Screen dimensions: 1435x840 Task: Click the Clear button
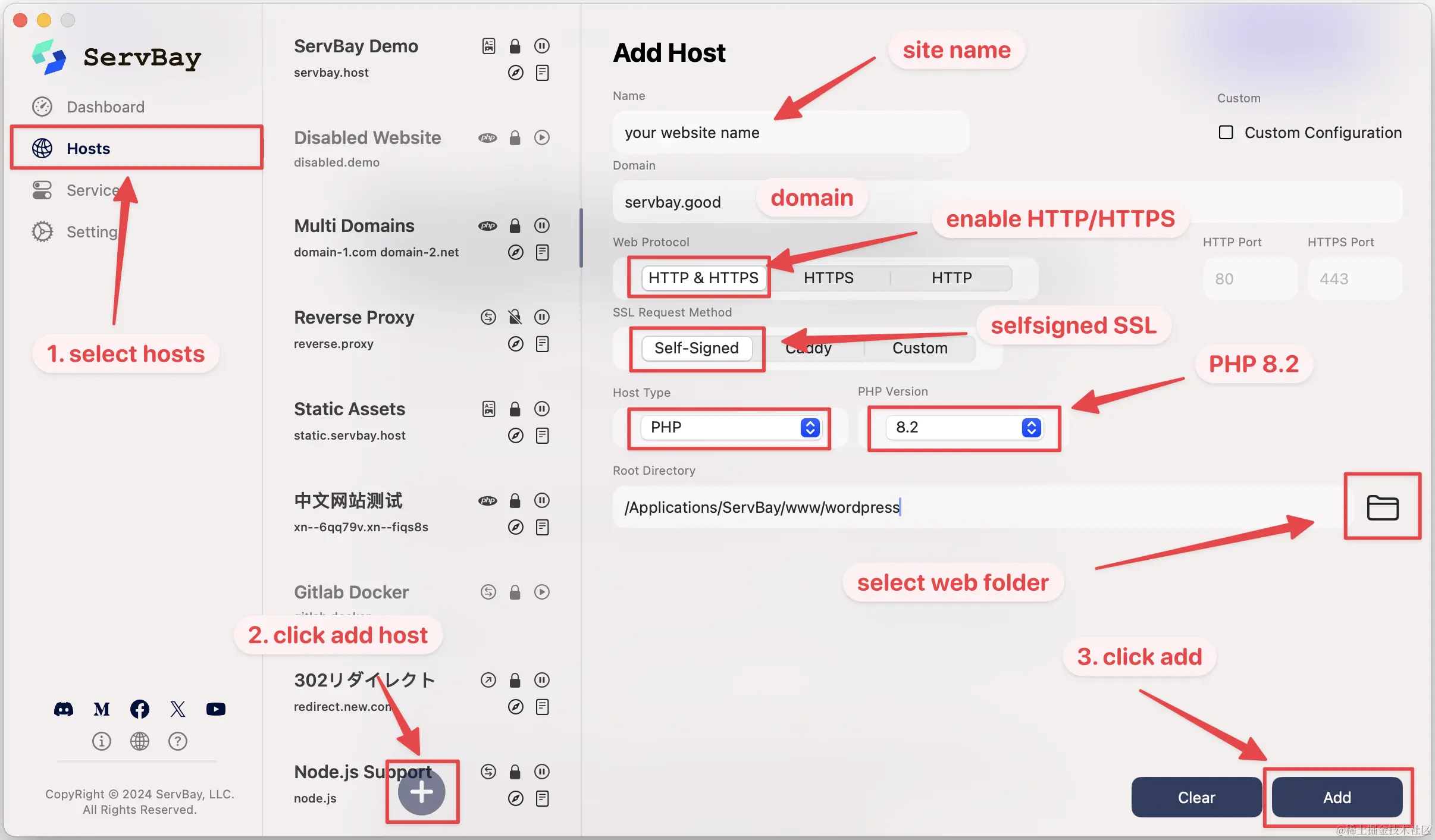(x=1196, y=797)
